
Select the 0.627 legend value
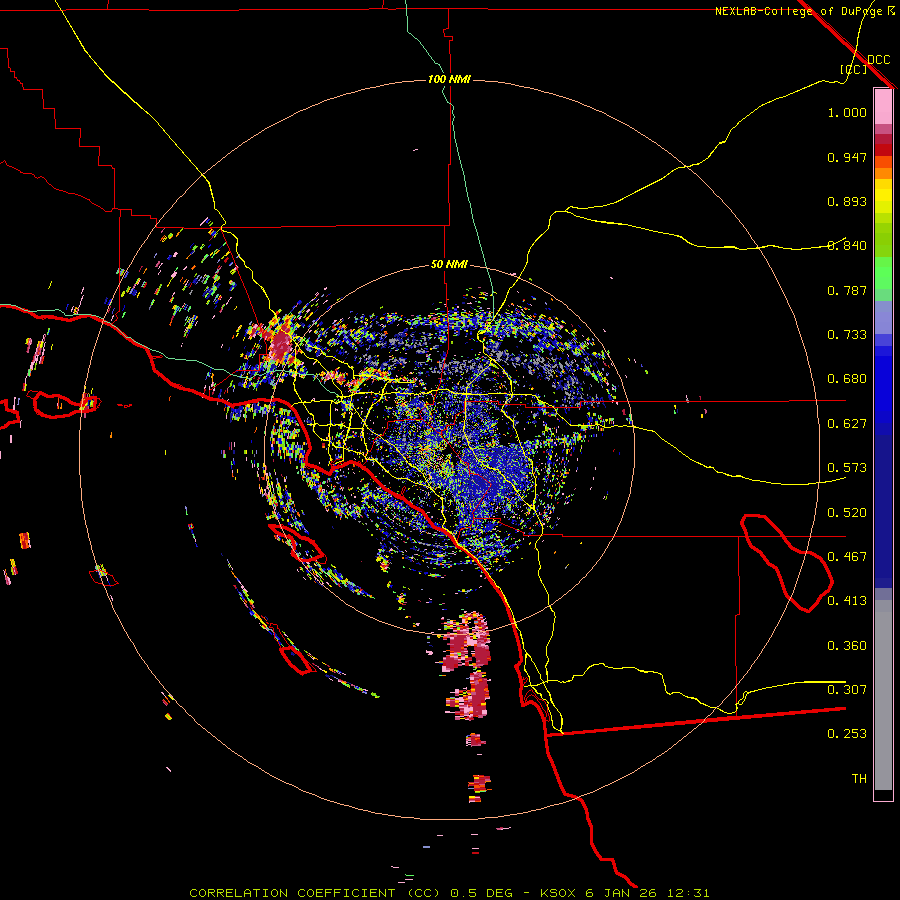click(x=847, y=424)
